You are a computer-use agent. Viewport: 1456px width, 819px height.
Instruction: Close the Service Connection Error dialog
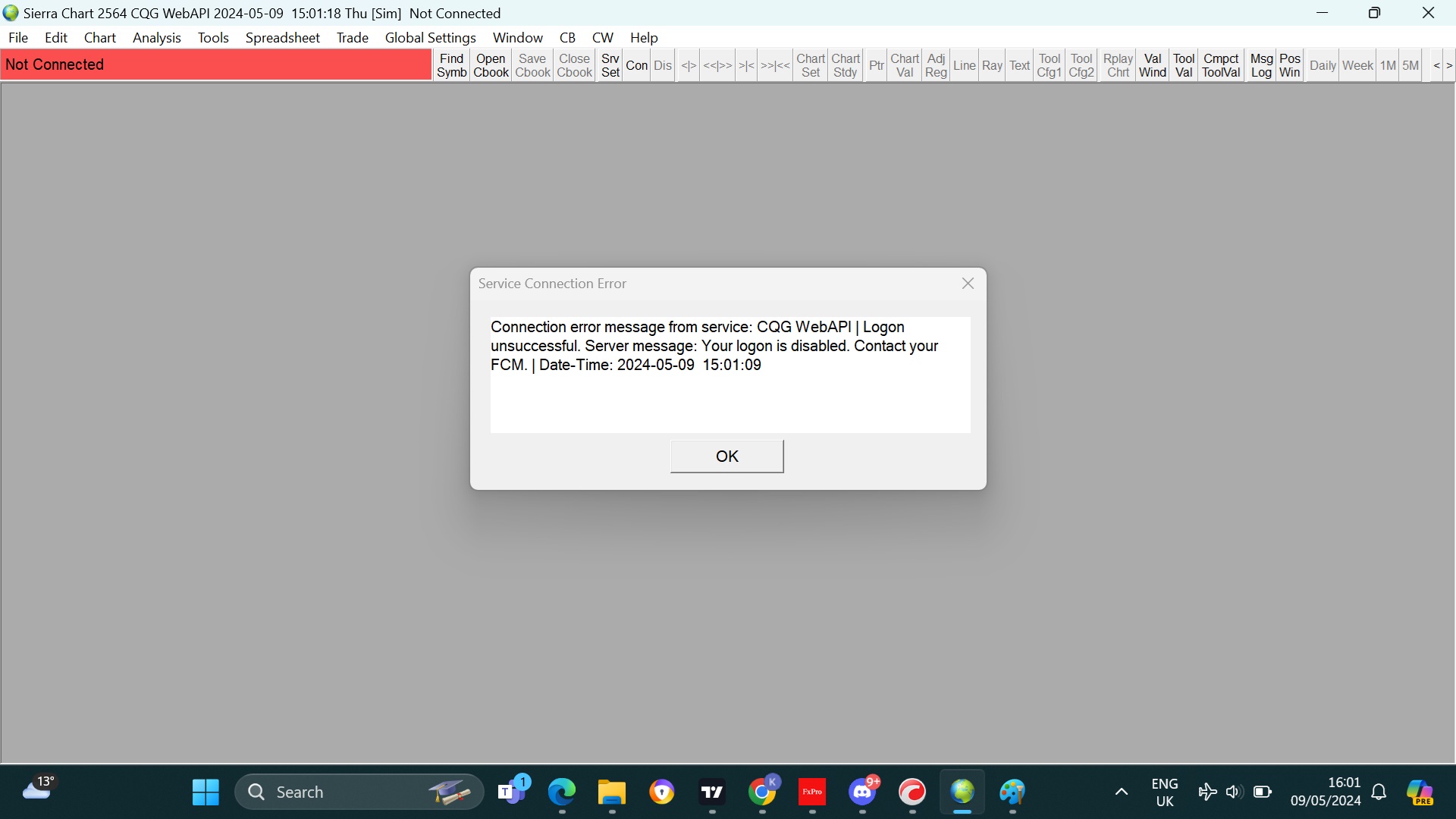(x=968, y=284)
